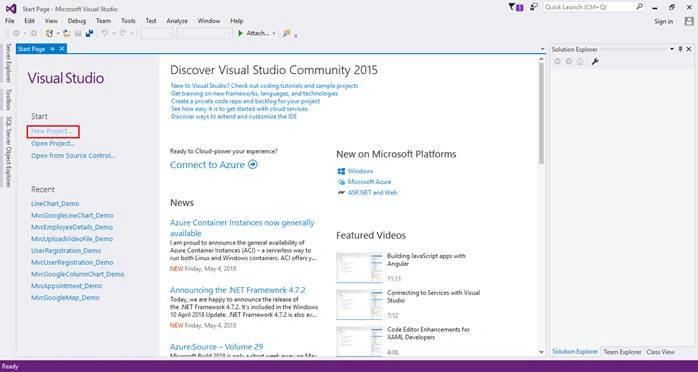Click the Open Project link
The width and height of the screenshot is (698, 372).
tap(53, 143)
